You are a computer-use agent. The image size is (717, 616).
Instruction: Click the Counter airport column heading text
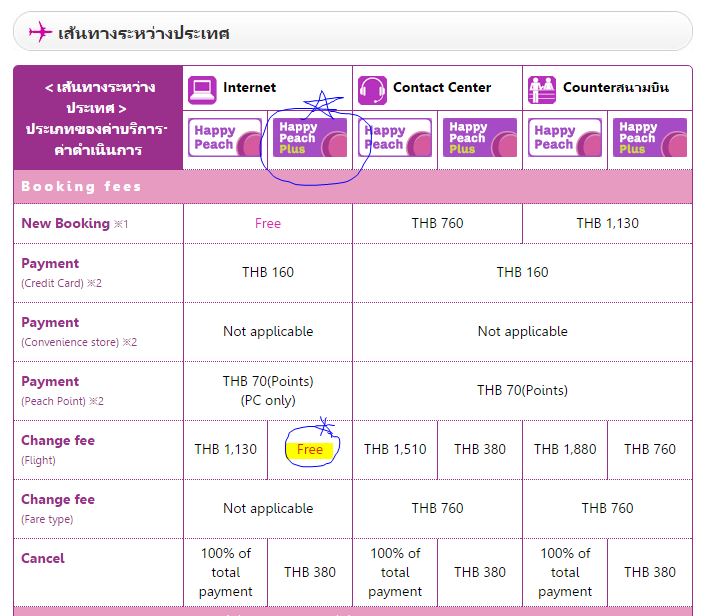615,87
